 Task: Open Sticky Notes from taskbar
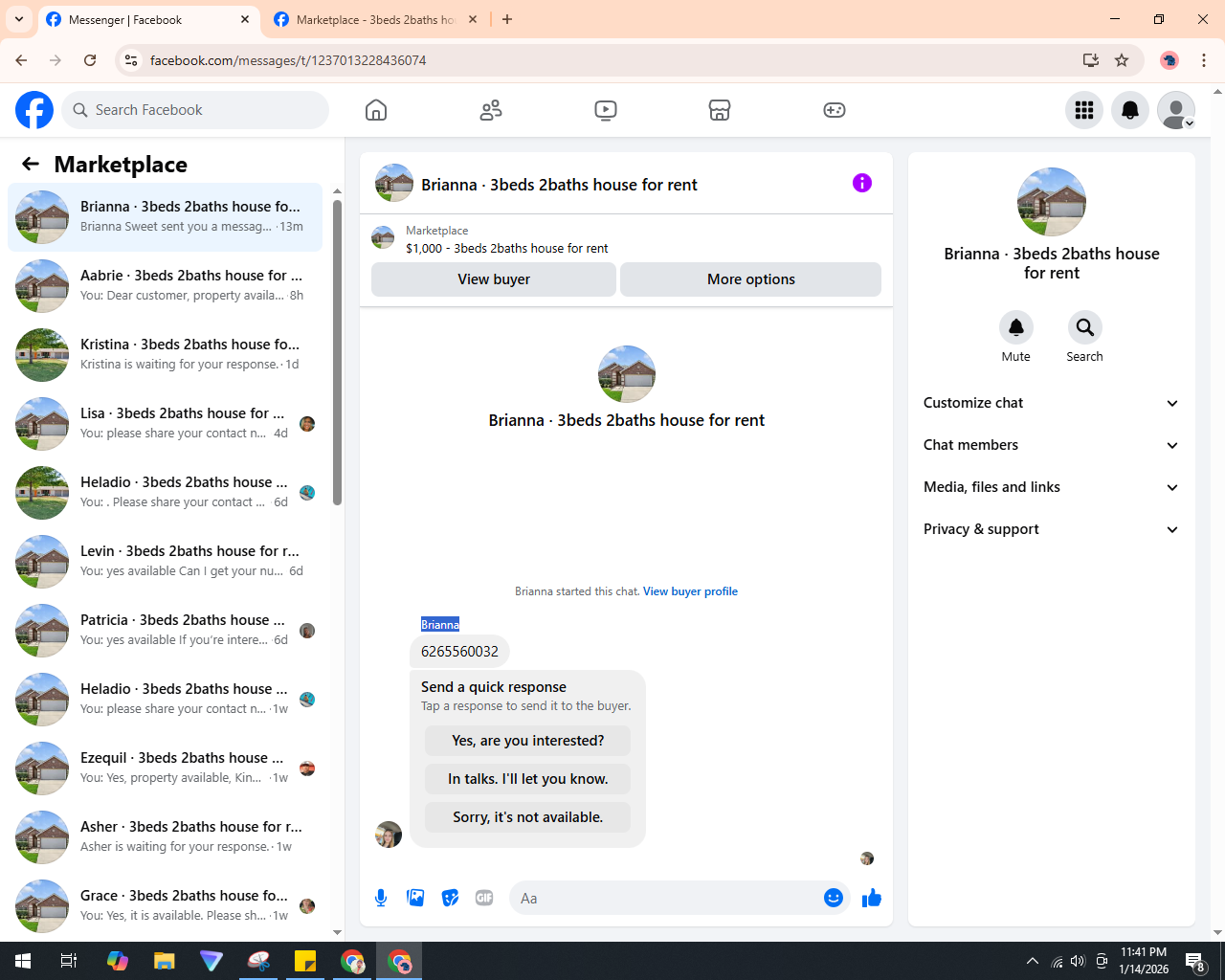pos(305,961)
